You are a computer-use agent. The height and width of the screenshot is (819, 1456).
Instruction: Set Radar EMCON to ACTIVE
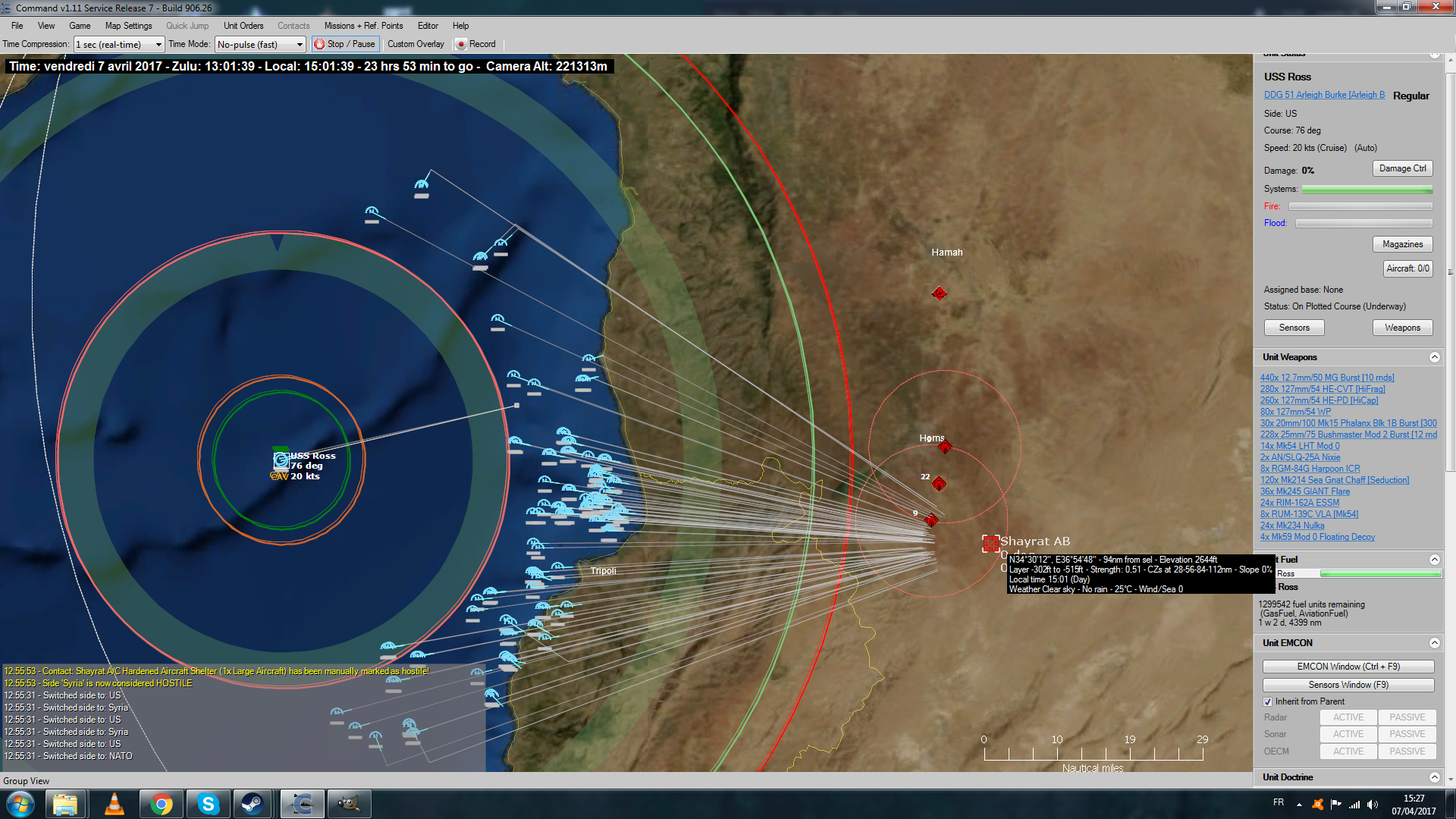[x=1348, y=717]
